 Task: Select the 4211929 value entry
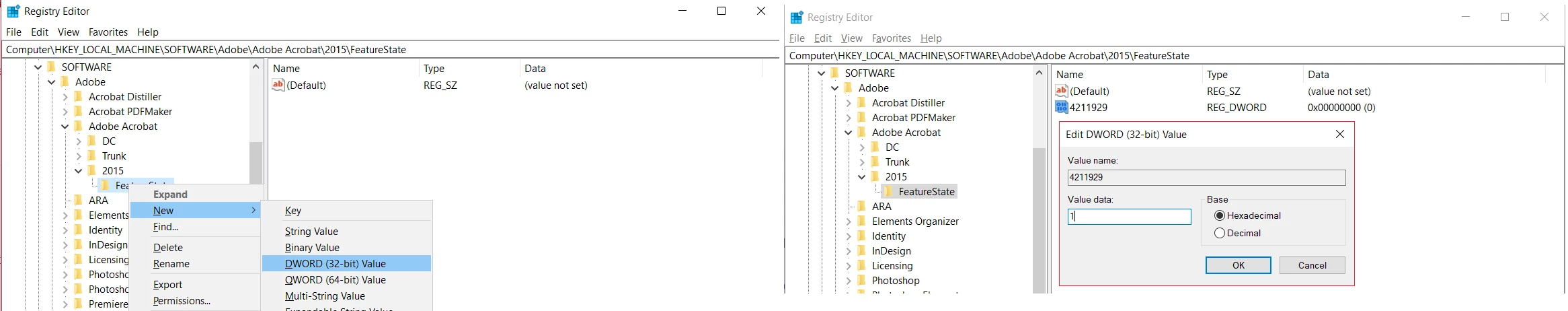click(x=1089, y=107)
